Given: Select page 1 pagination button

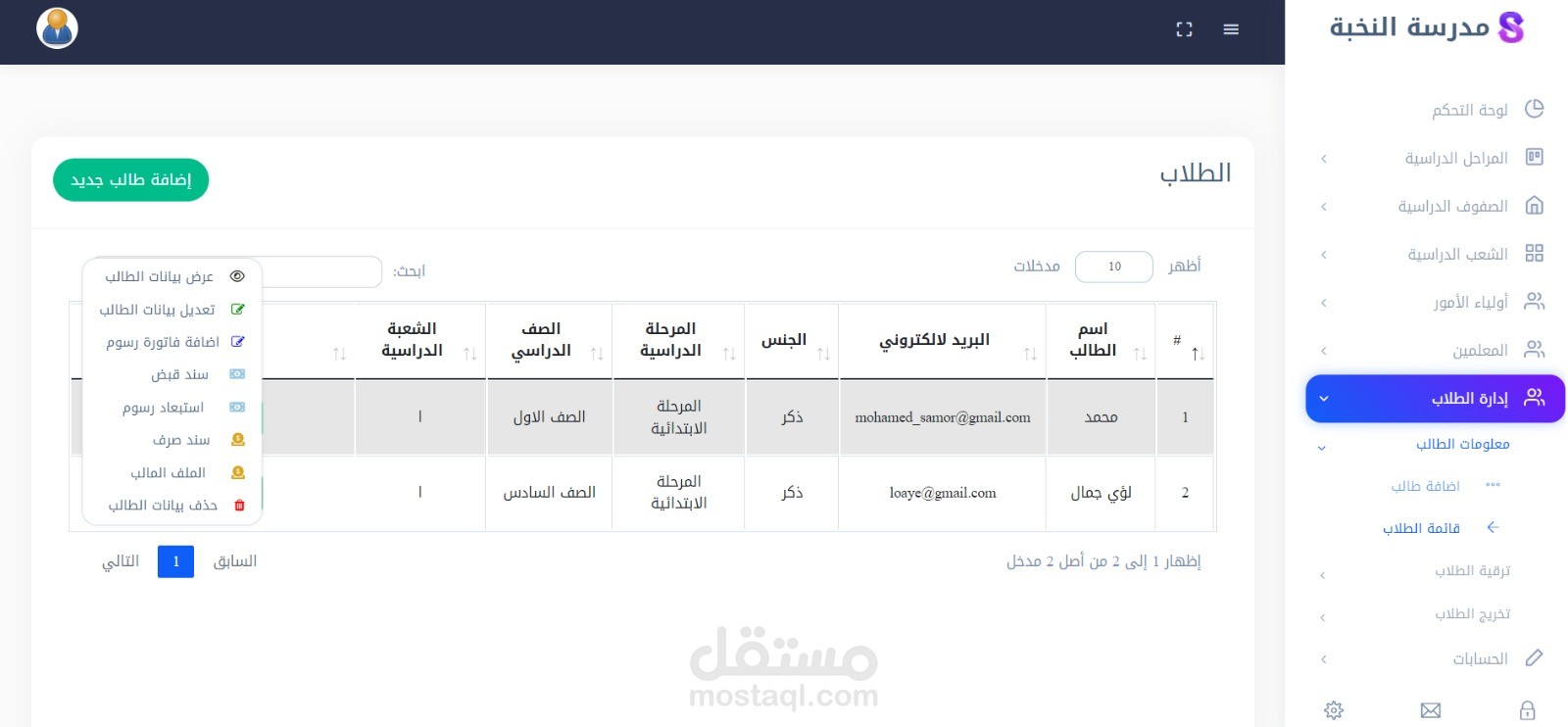Looking at the screenshot, I should (x=175, y=561).
